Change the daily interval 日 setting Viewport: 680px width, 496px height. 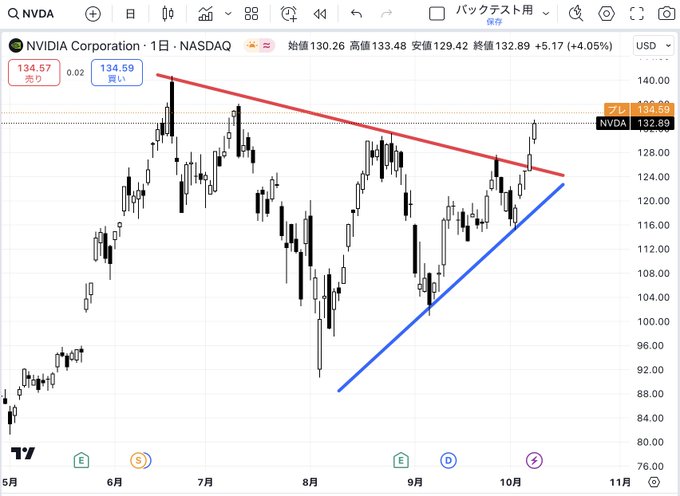click(x=130, y=14)
